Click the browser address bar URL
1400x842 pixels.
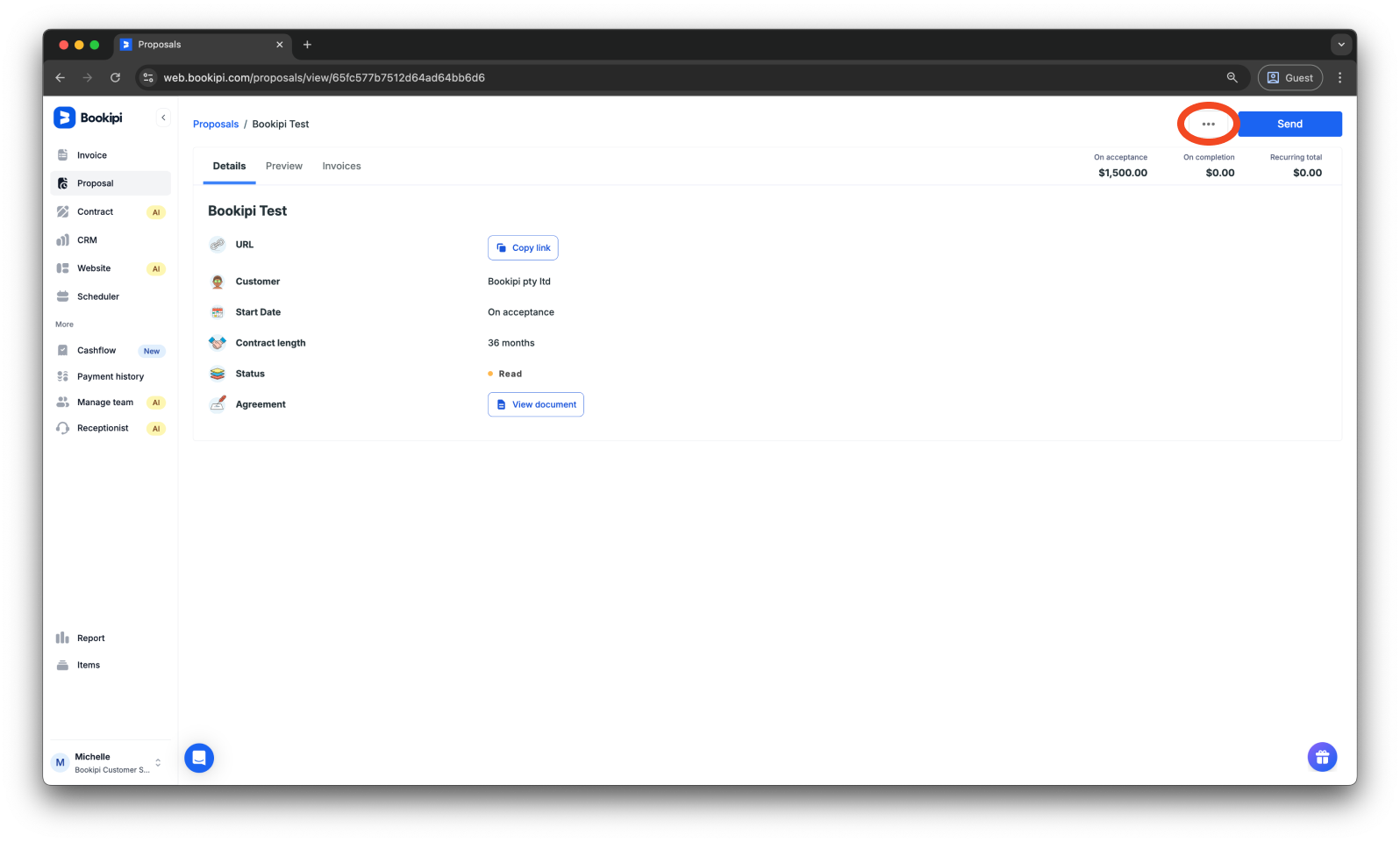click(x=324, y=77)
